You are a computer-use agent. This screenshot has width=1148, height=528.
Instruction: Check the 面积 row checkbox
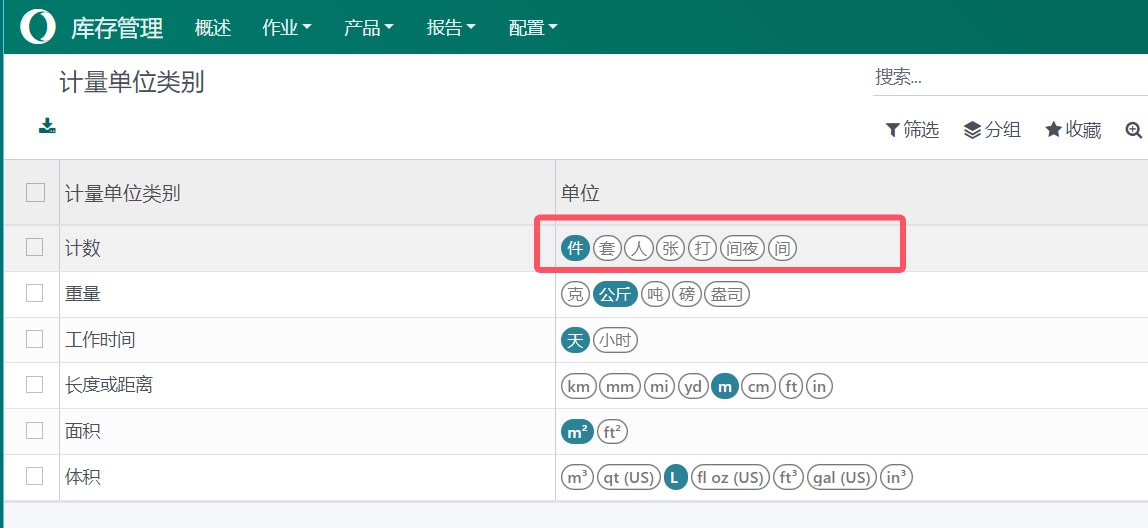click(x=34, y=431)
